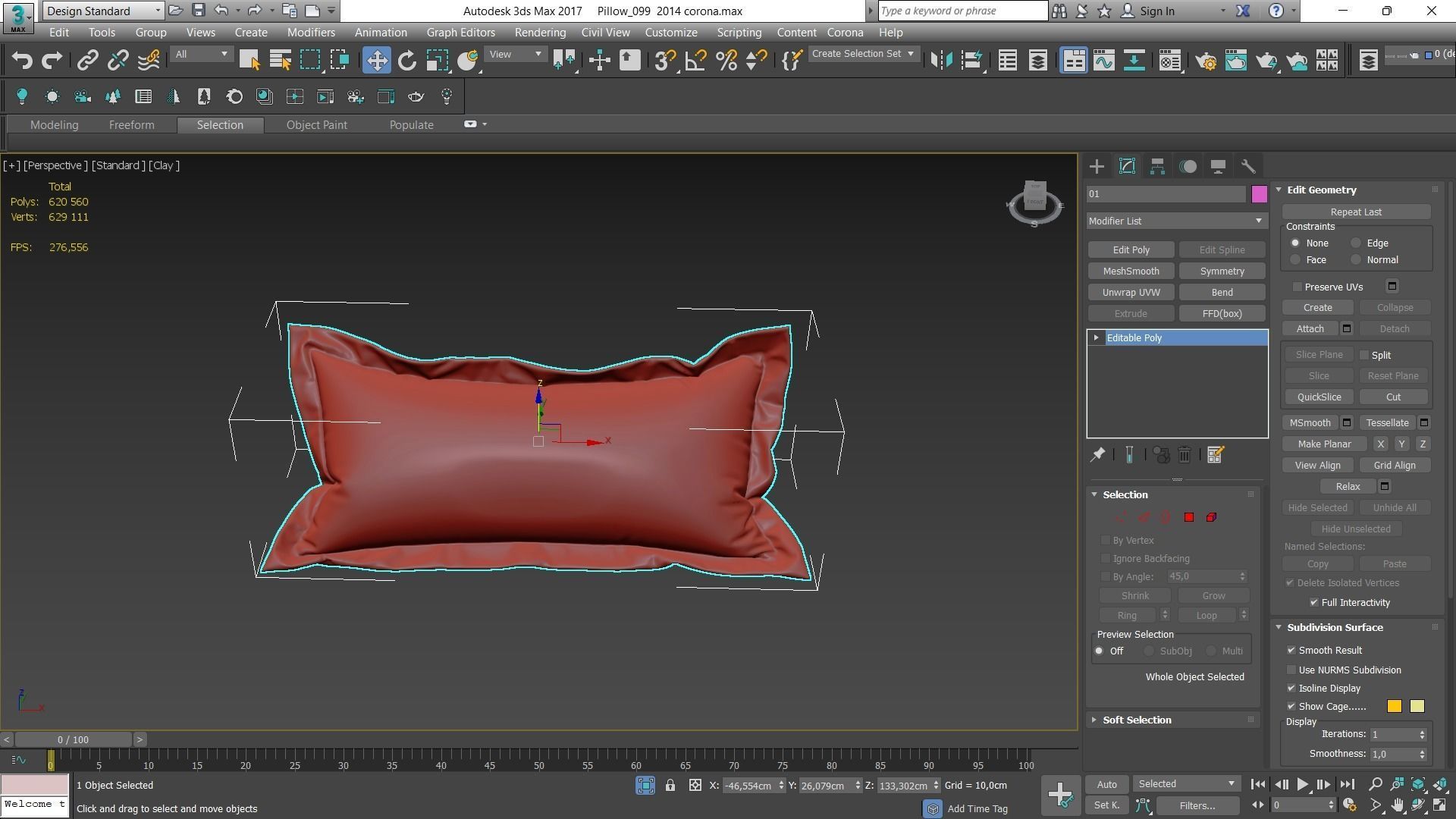Open Design Standard workspace dropdown
This screenshot has width=1456, height=819.
coord(103,11)
